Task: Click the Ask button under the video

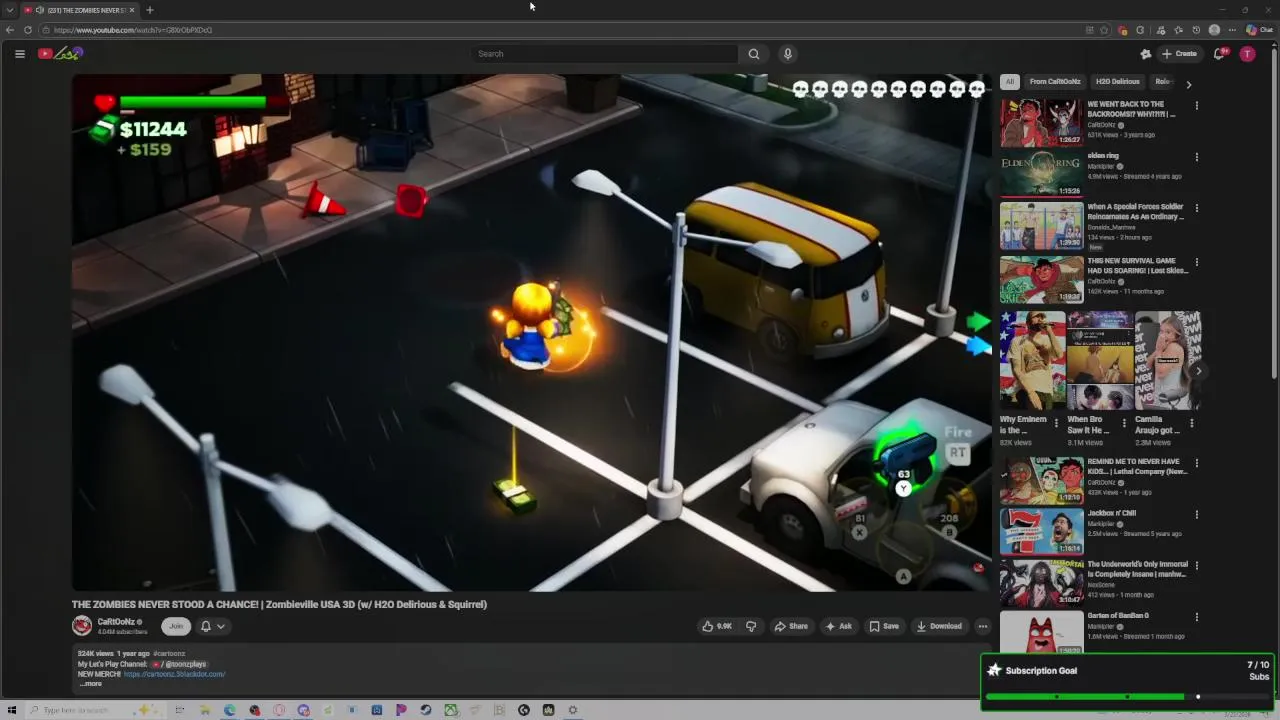Action: tap(838, 626)
